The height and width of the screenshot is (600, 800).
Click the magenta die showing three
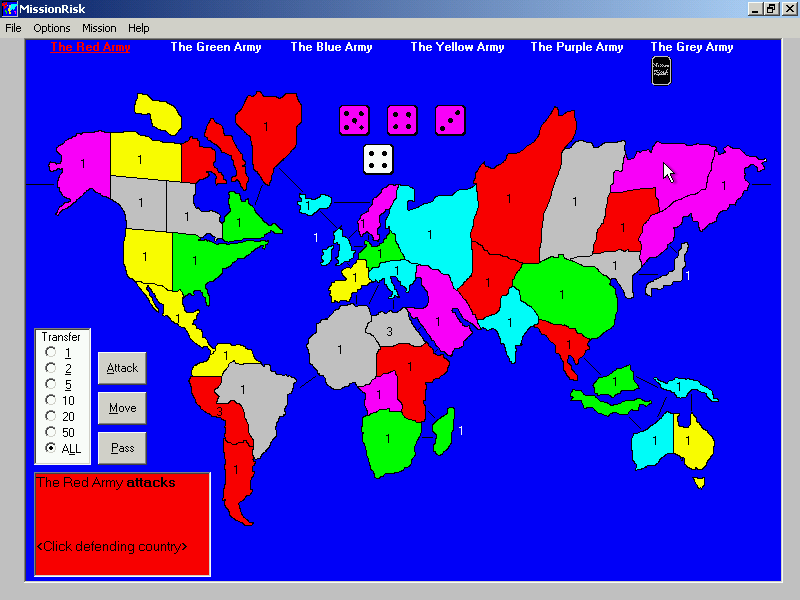[x=450, y=120]
